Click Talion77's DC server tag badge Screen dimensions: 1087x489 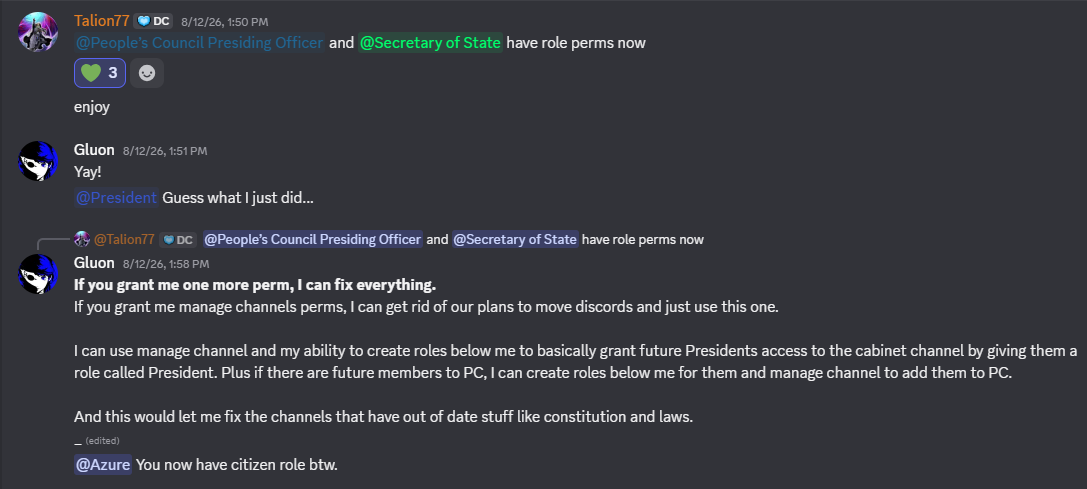[x=153, y=21]
